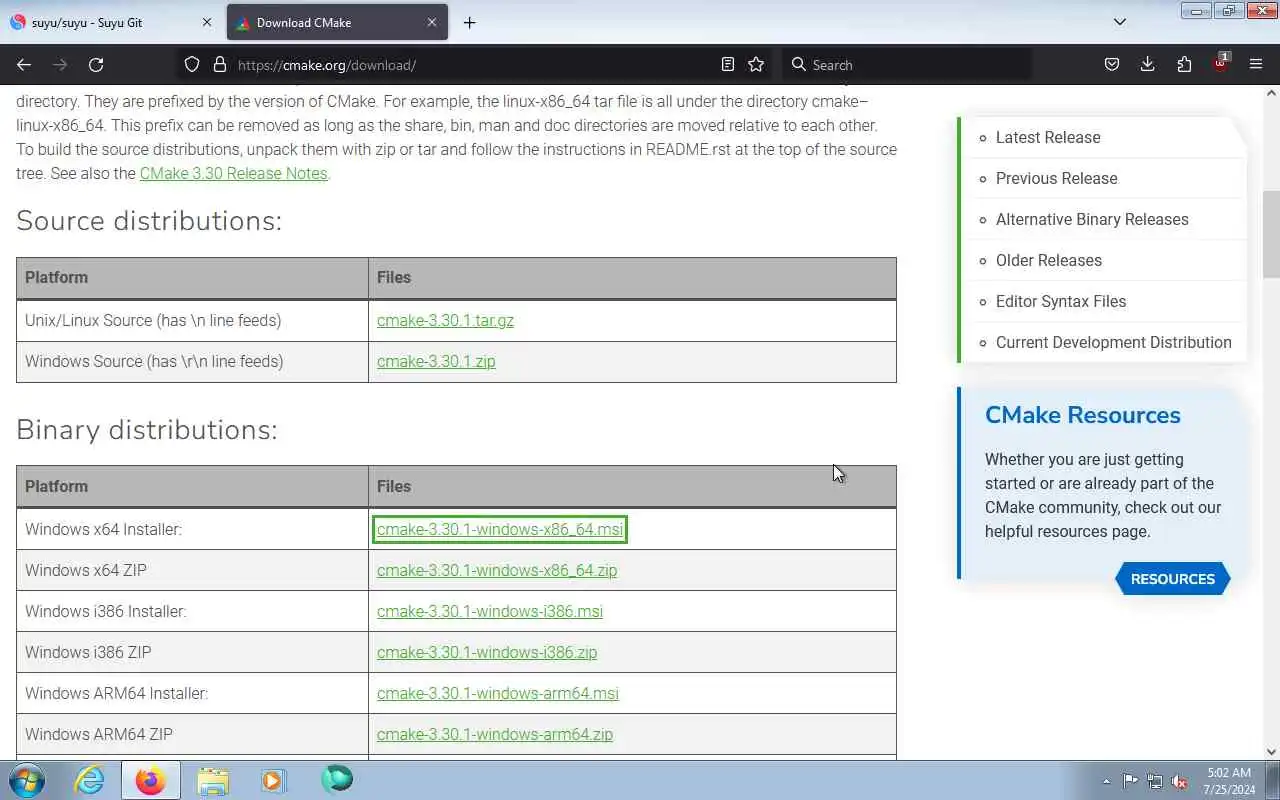The image size is (1280, 800).
Task: Download cmake-3.30.1-windows-i386.zip
Action: (x=487, y=652)
